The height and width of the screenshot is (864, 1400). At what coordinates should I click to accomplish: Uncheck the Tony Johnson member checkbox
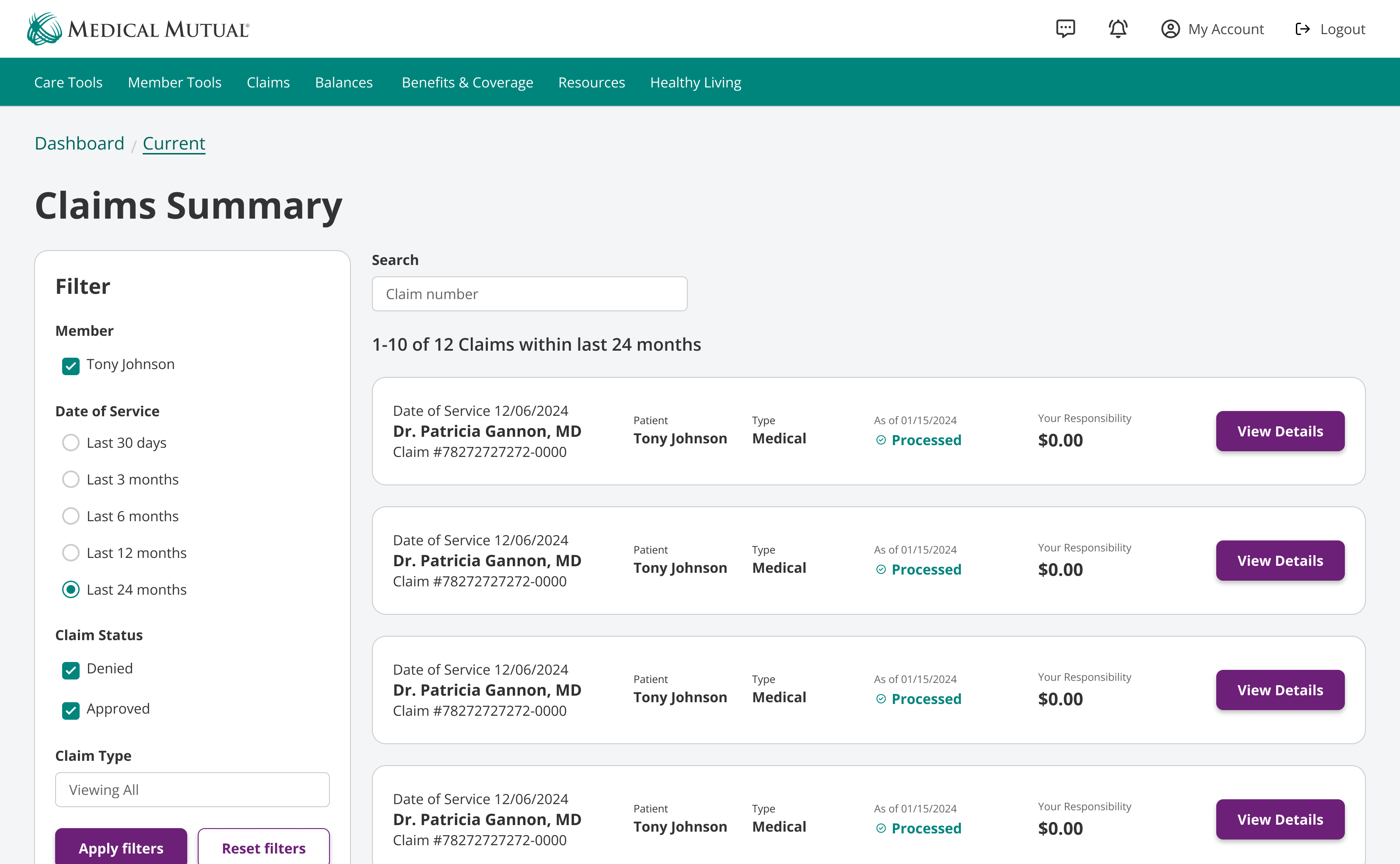(71, 366)
